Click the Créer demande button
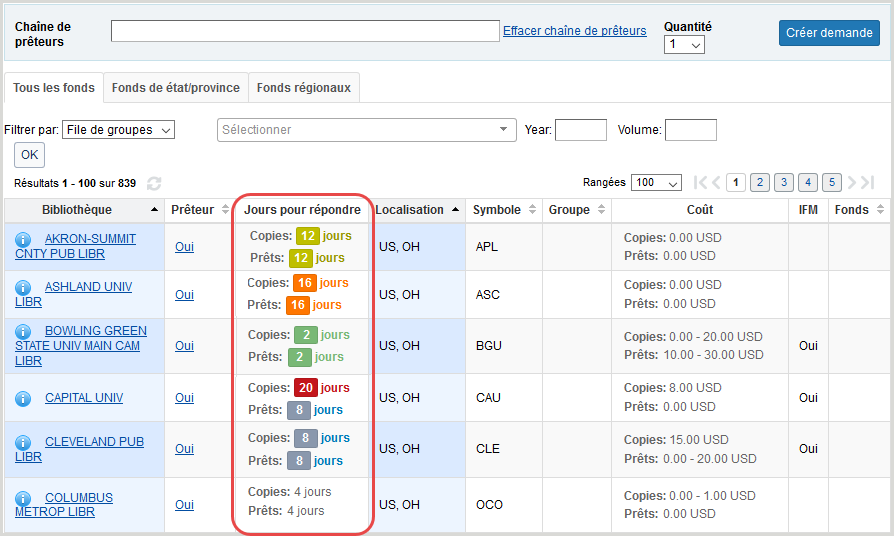This screenshot has height=536, width=894. click(x=829, y=33)
